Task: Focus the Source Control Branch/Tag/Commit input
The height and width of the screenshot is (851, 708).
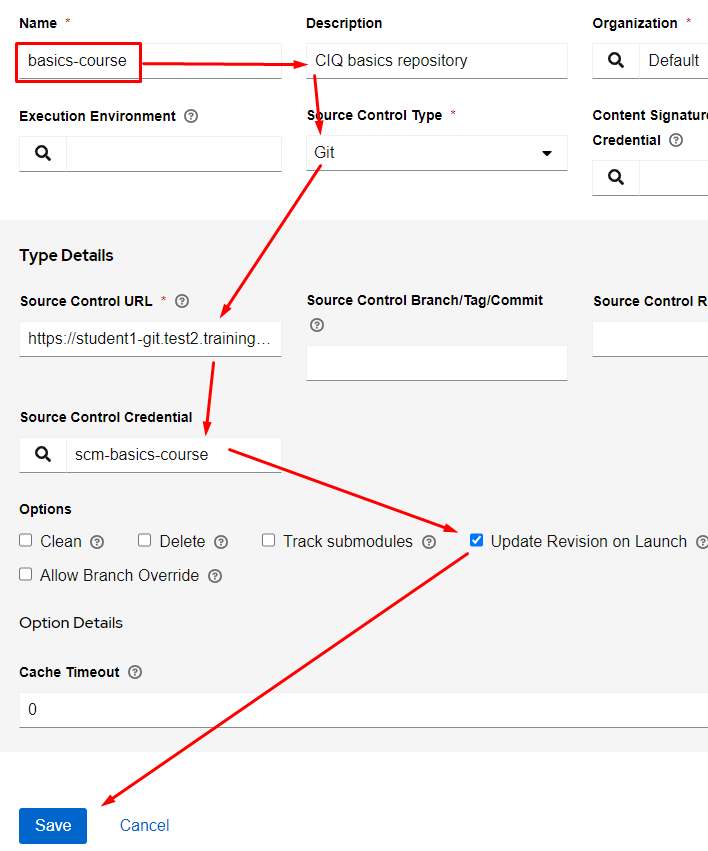Action: tap(436, 363)
